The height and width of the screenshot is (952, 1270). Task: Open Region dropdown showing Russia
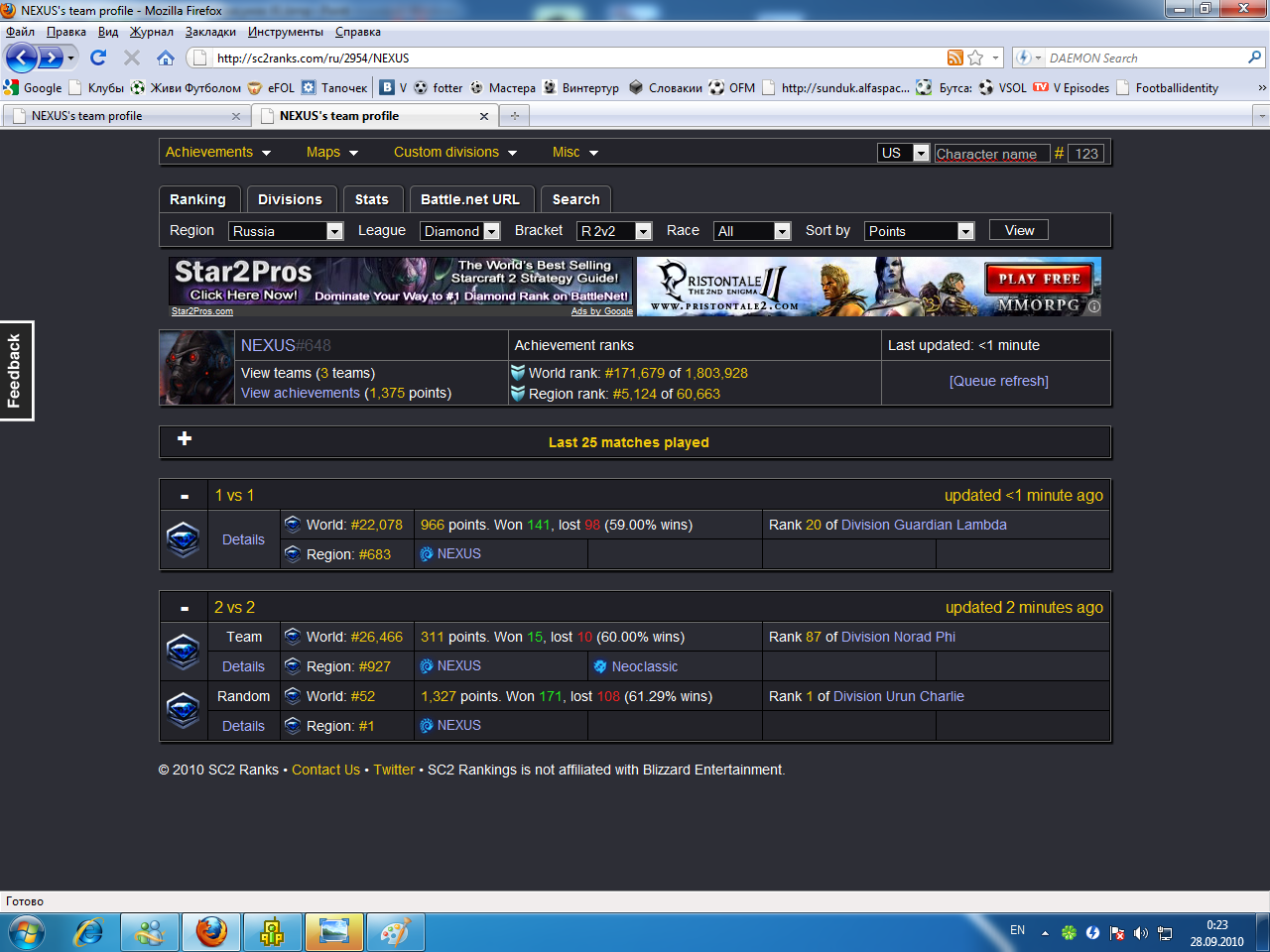pyautogui.click(x=286, y=231)
